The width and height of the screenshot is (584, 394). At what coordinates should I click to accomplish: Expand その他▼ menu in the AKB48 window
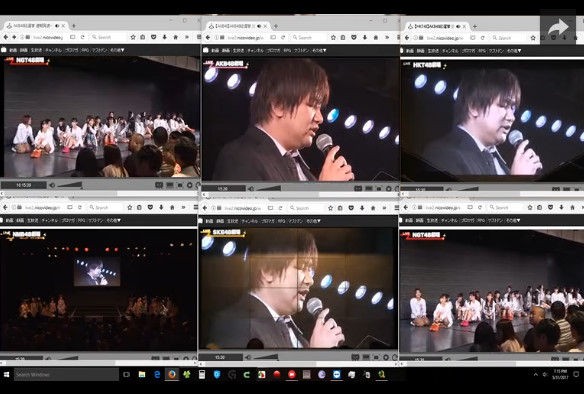coord(319,50)
